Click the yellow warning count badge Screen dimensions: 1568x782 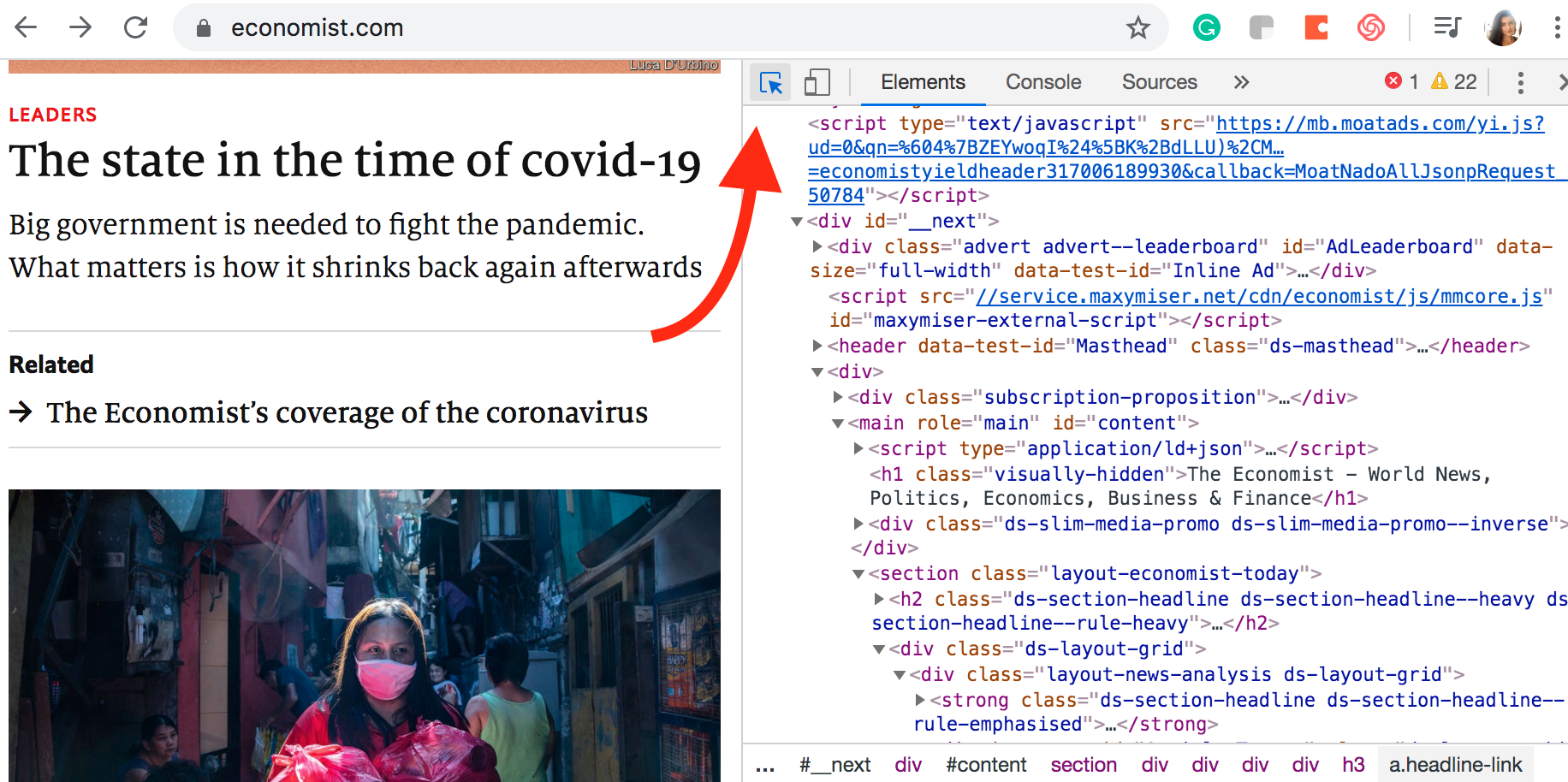click(1454, 81)
